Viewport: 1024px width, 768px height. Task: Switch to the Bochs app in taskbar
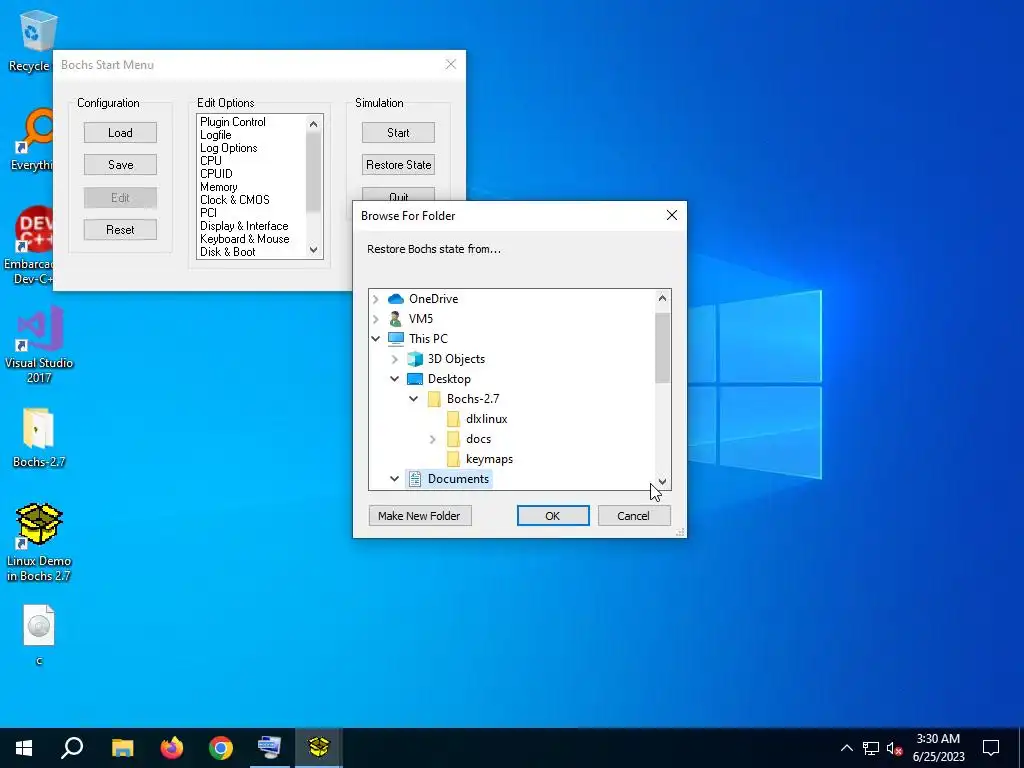[x=319, y=748]
